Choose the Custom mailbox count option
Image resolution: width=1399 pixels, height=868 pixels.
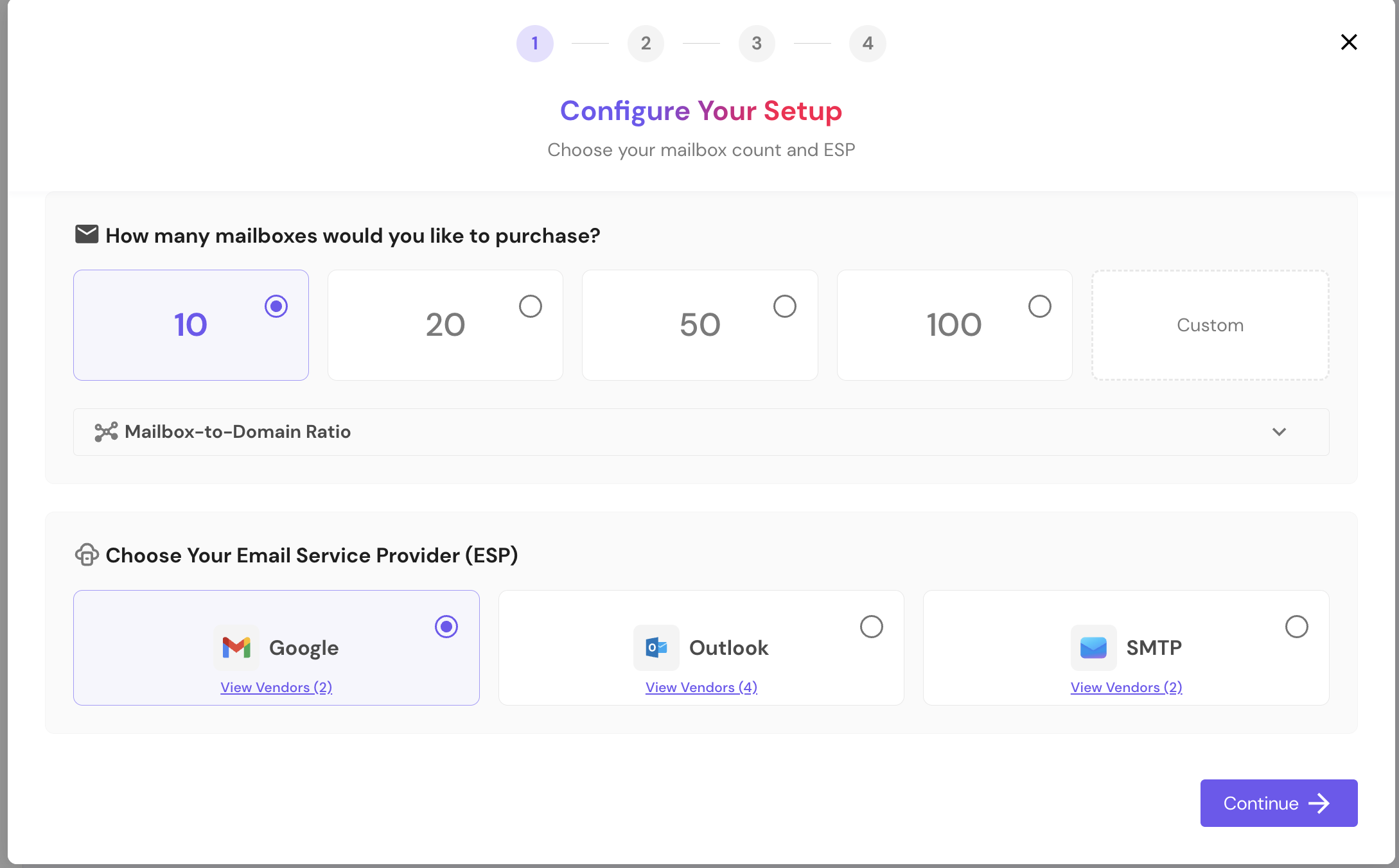click(1210, 325)
